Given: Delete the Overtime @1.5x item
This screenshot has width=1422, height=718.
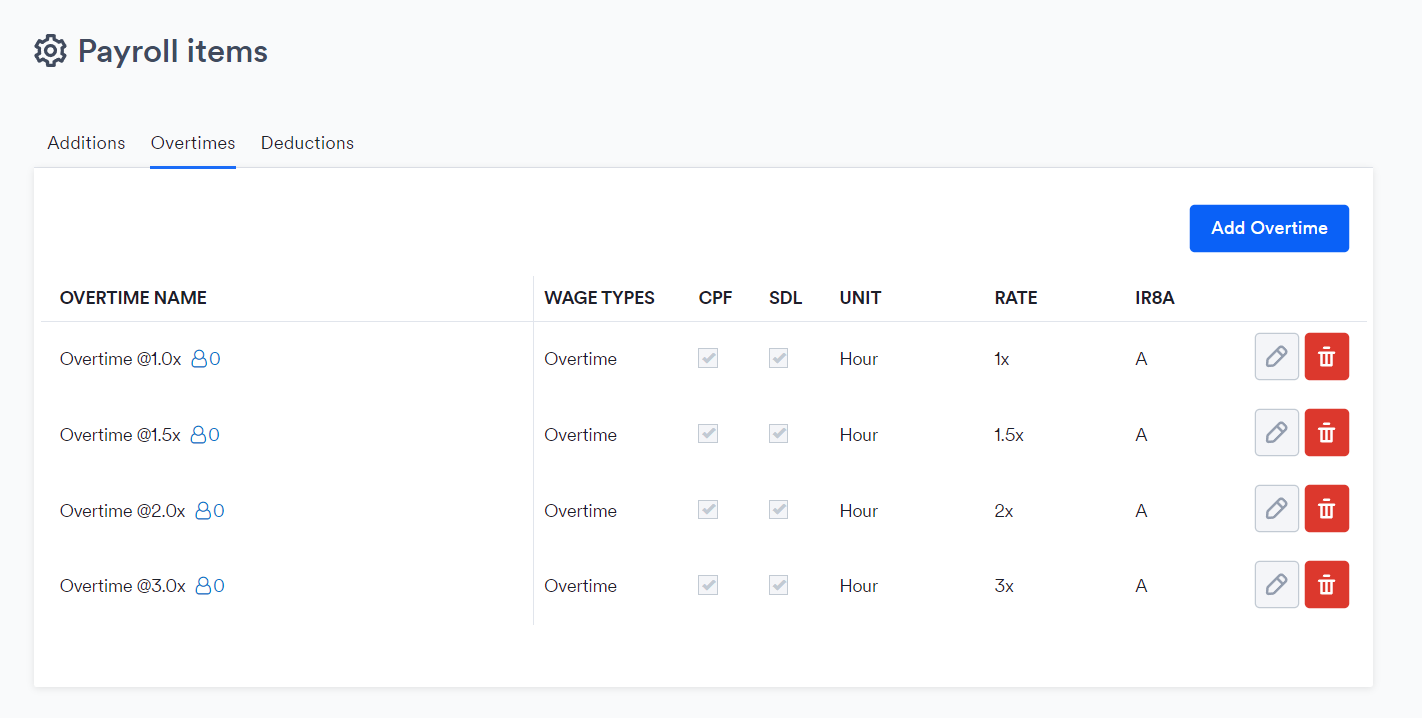Looking at the screenshot, I should click(1327, 433).
